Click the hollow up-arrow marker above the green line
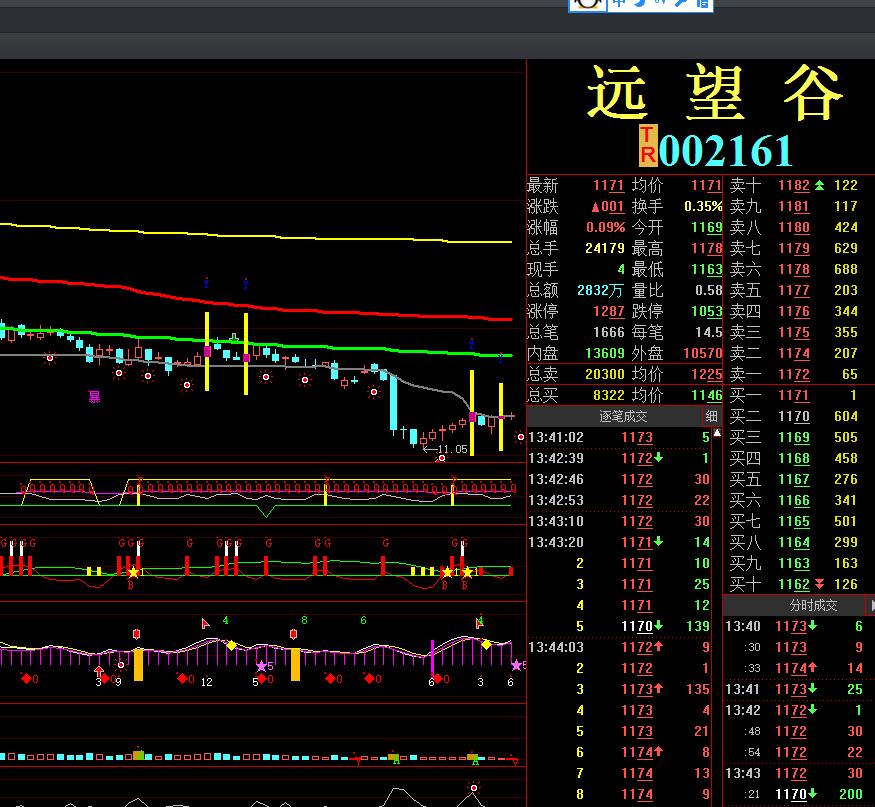 [x=234, y=337]
